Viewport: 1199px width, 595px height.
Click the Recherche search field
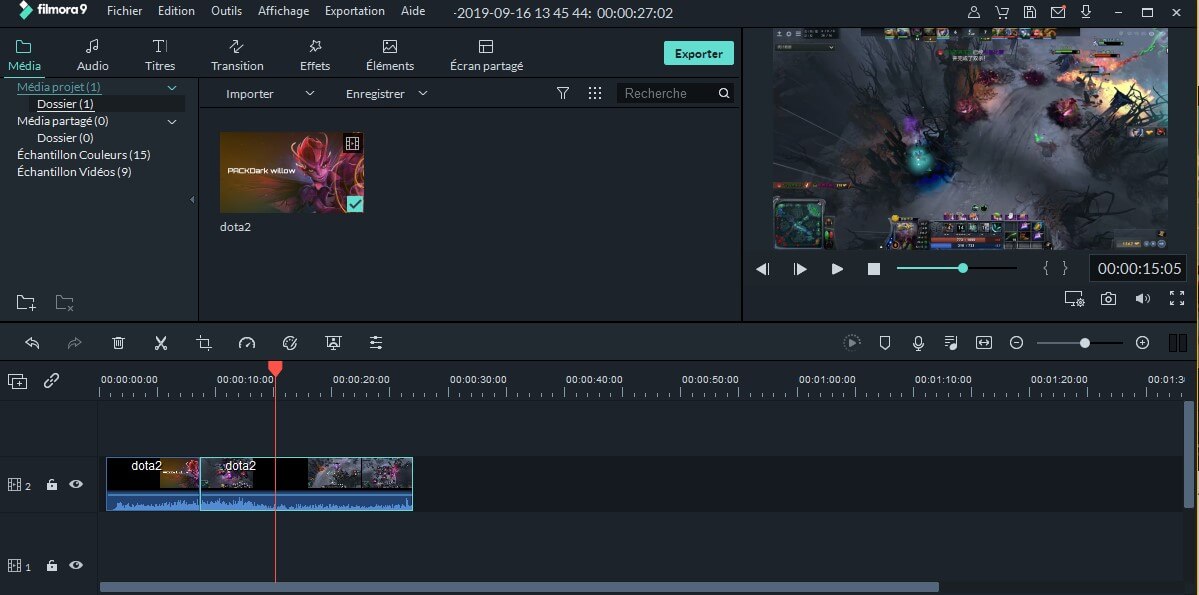click(x=675, y=93)
